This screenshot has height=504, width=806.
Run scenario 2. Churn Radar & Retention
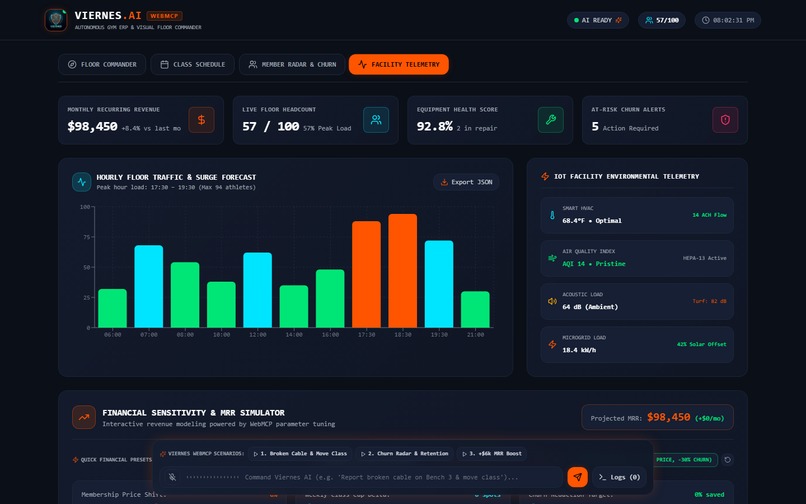[405, 454]
